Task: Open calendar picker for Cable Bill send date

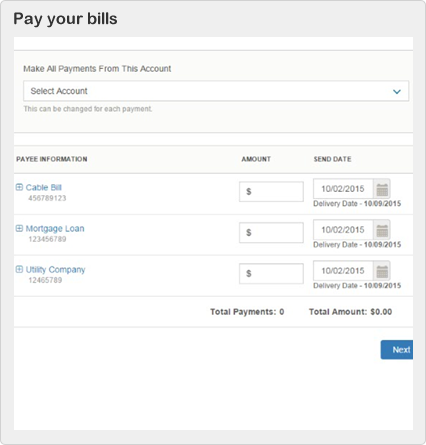Action: tap(382, 189)
